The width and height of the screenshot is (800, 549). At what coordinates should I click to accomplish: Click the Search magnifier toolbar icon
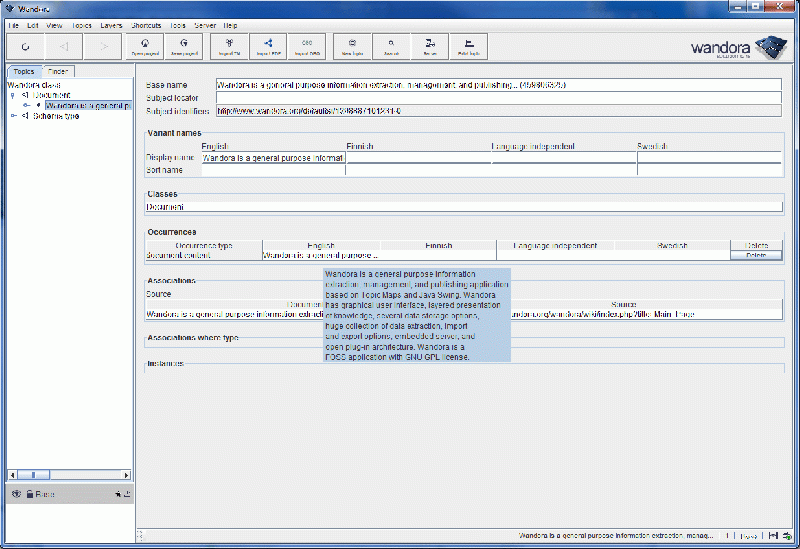coord(391,46)
